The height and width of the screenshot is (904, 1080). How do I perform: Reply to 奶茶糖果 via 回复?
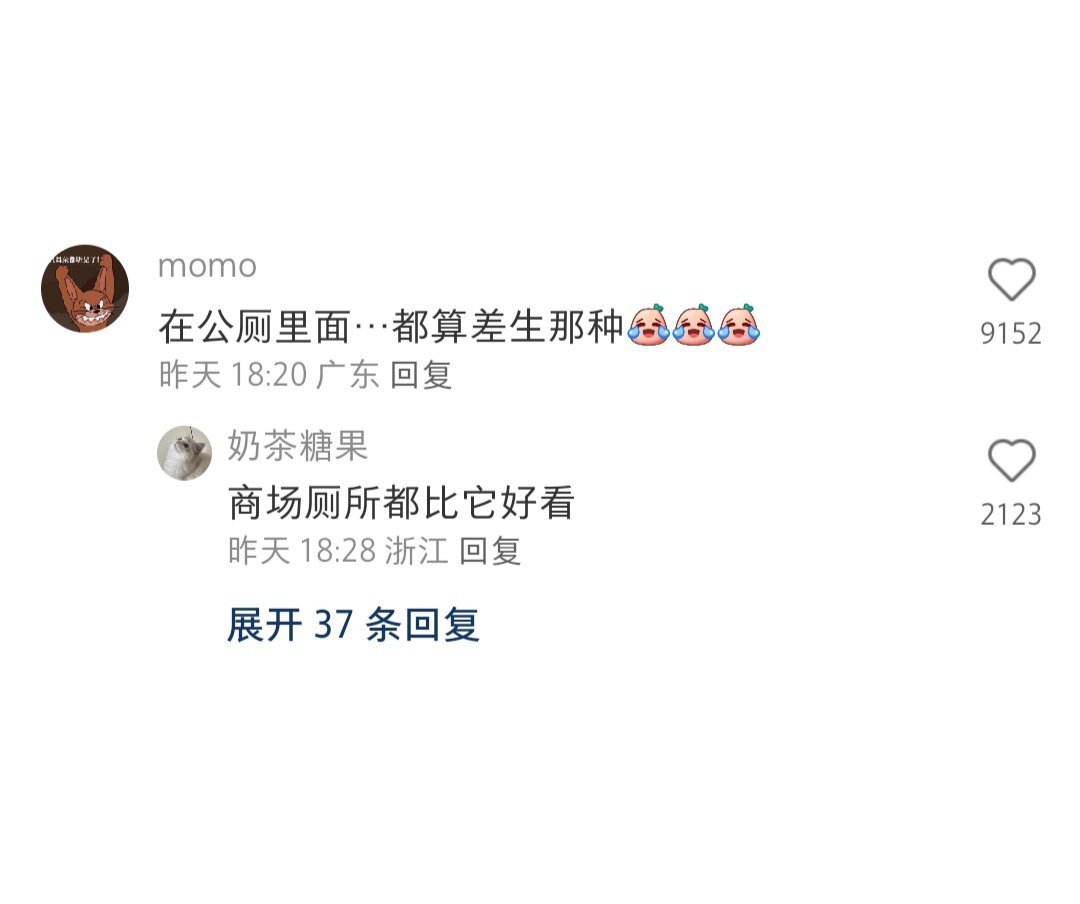pos(490,551)
